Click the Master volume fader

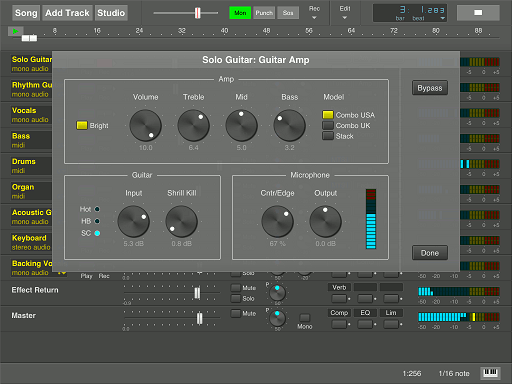tap(199, 318)
